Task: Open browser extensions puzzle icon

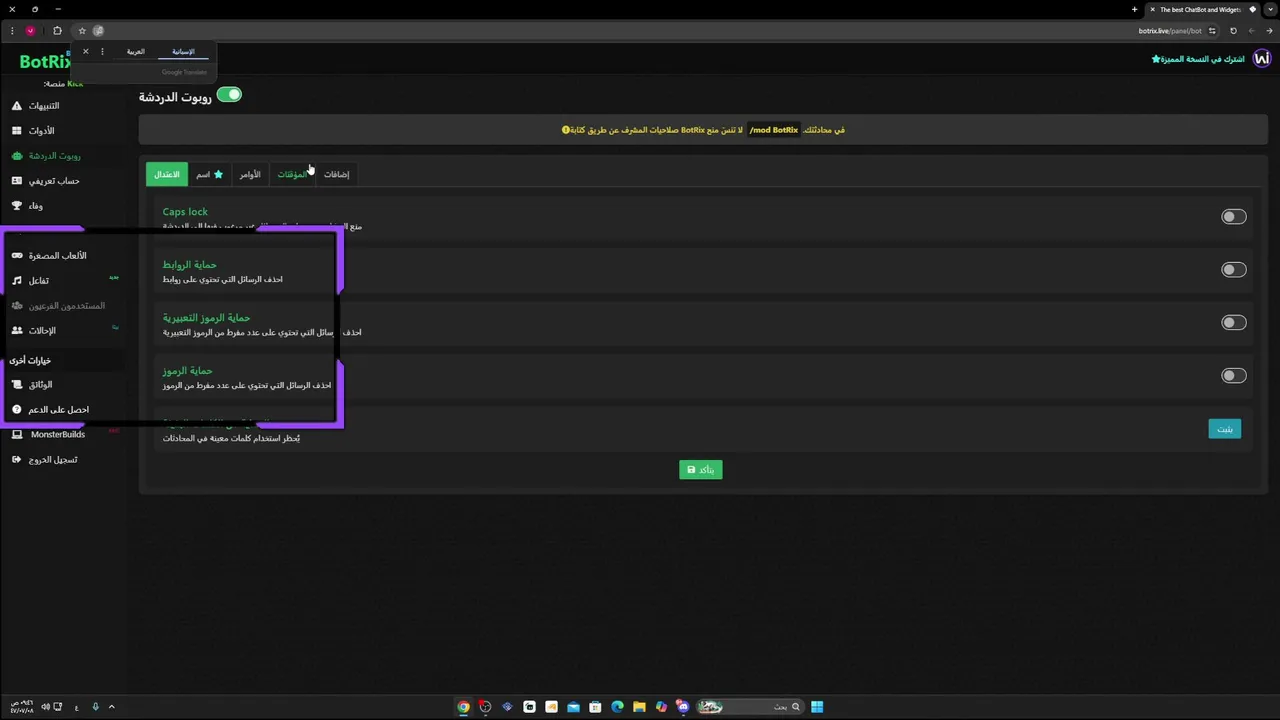Action: [x=57, y=31]
